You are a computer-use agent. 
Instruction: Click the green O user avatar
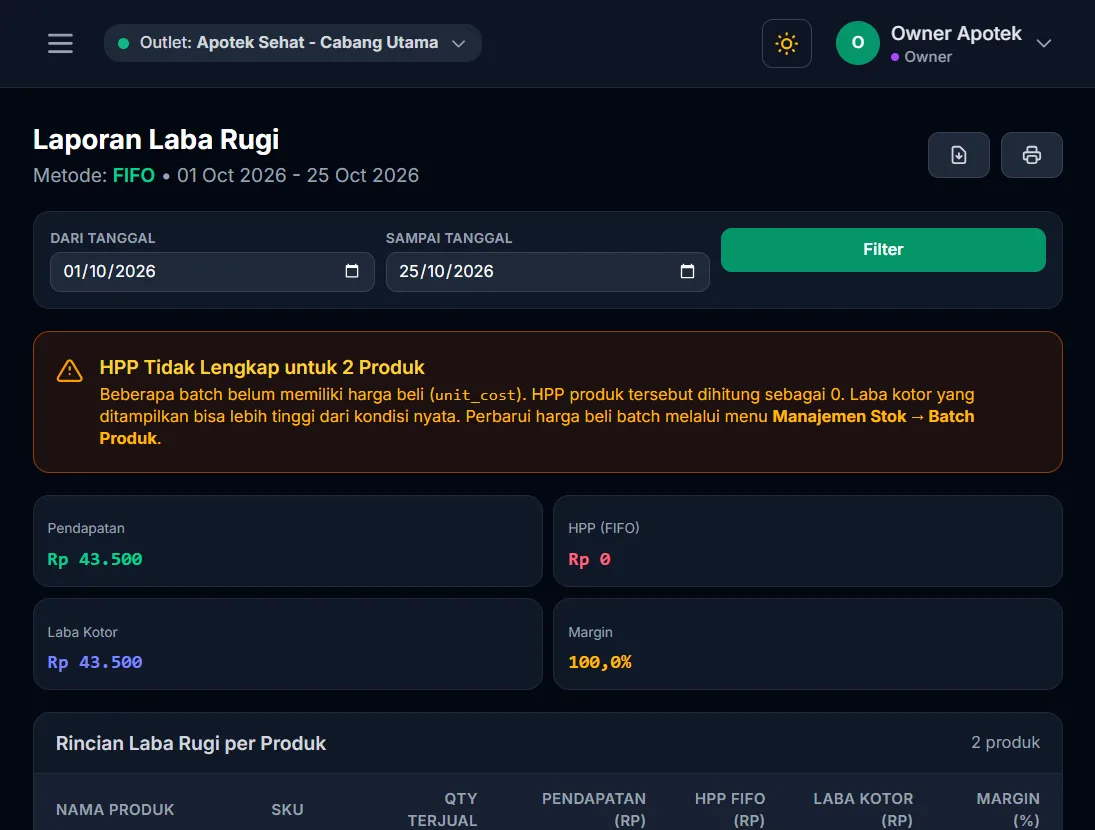(x=858, y=43)
